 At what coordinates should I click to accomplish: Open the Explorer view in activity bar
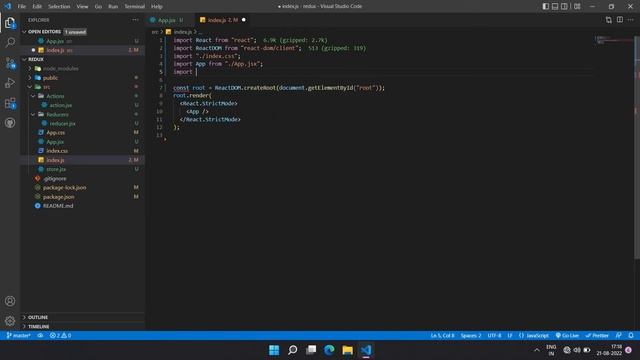(10, 23)
